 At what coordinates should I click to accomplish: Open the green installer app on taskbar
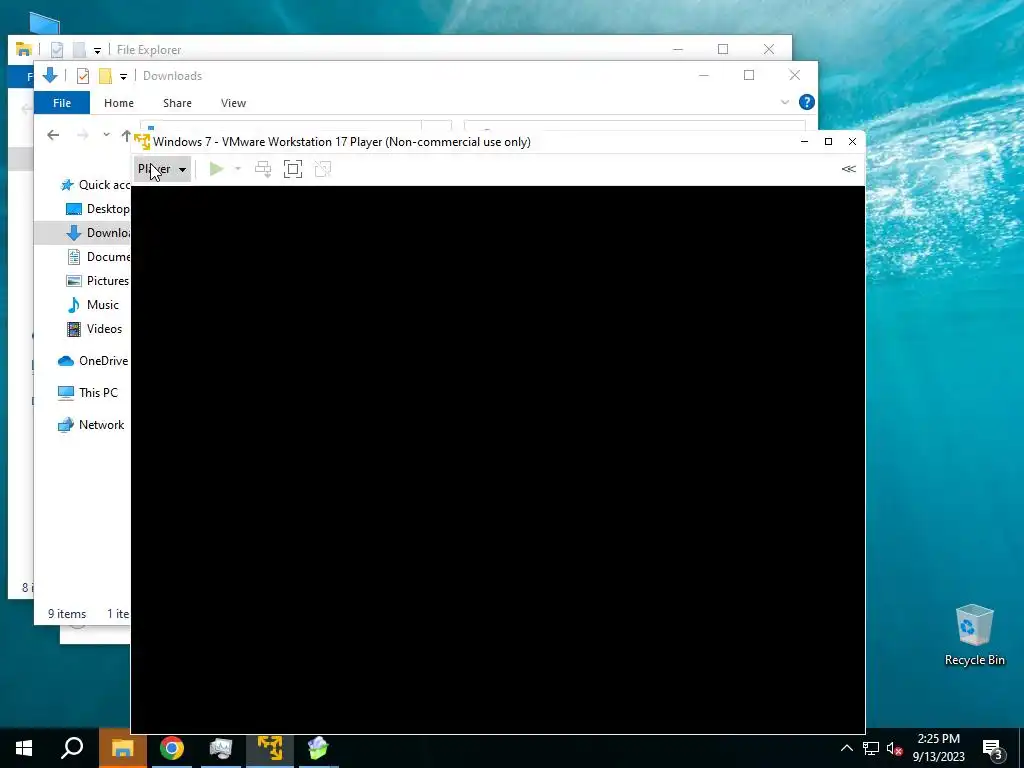point(318,748)
